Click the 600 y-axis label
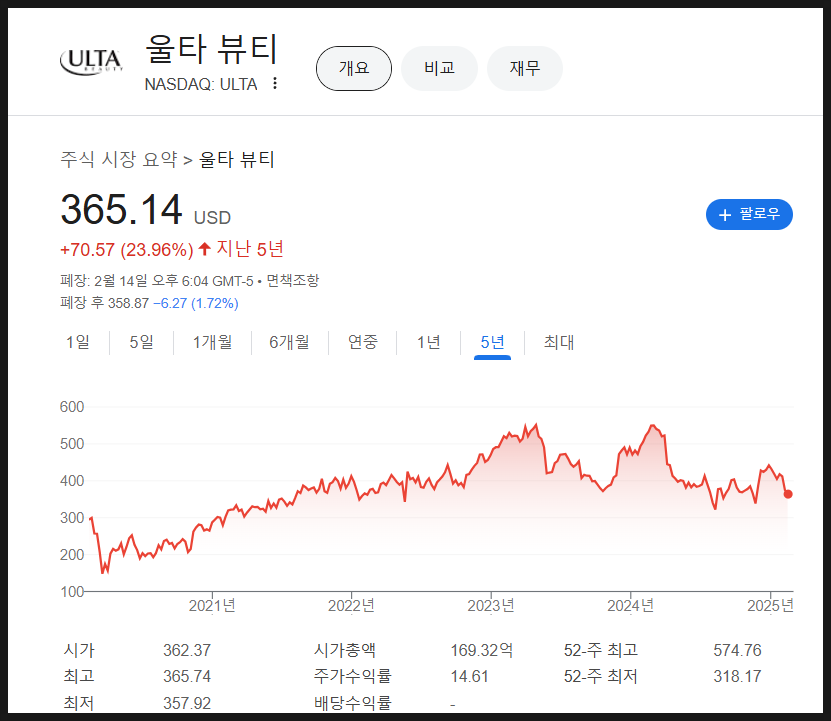The height and width of the screenshot is (721, 831). pos(72,407)
